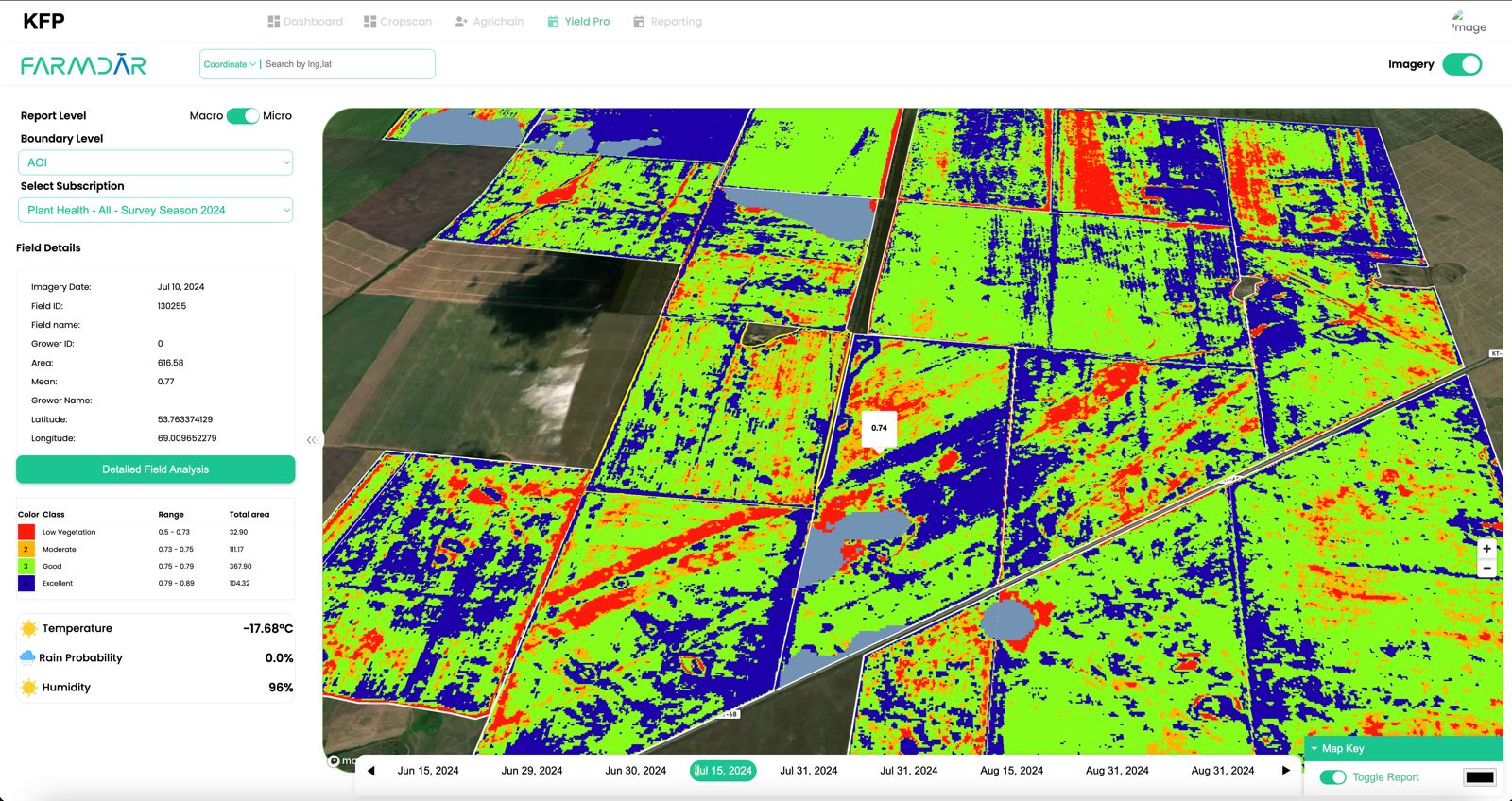Select Jun 15, 2024 imagery date
This screenshot has height=801, width=1512.
pyautogui.click(x=428, y=771)
